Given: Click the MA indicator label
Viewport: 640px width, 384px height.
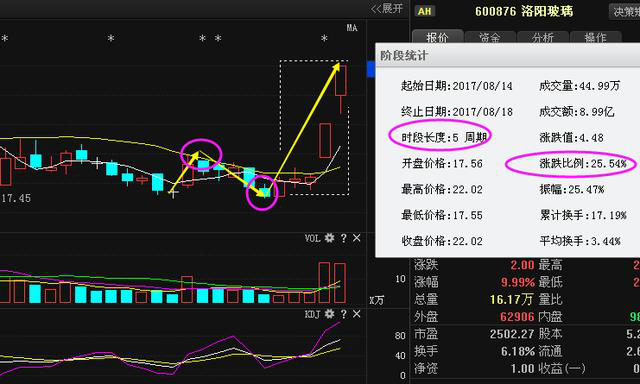Looking at the screenshot, I should (x=352, y=28).
